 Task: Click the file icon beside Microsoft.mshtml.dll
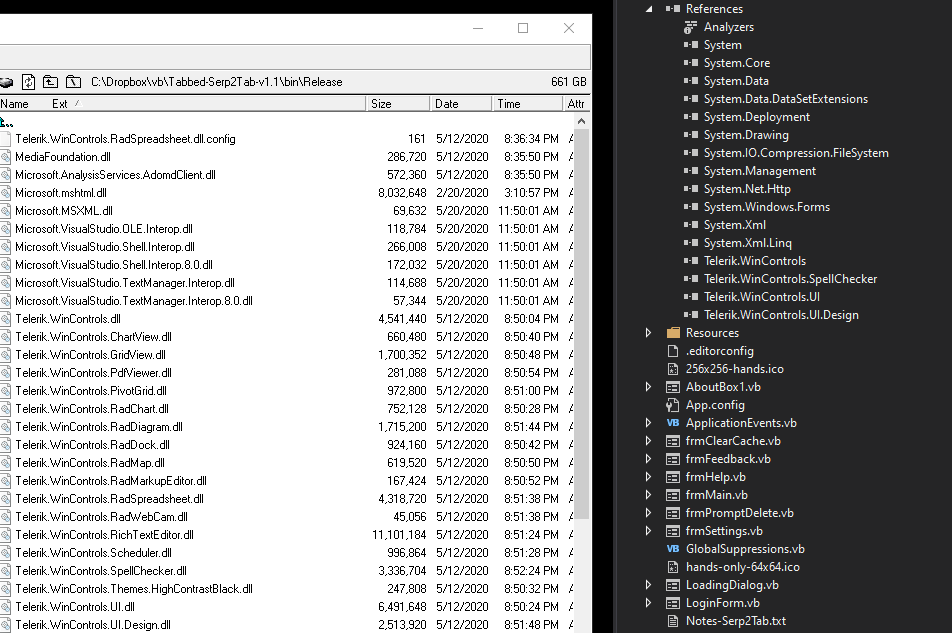pos(5,193)
